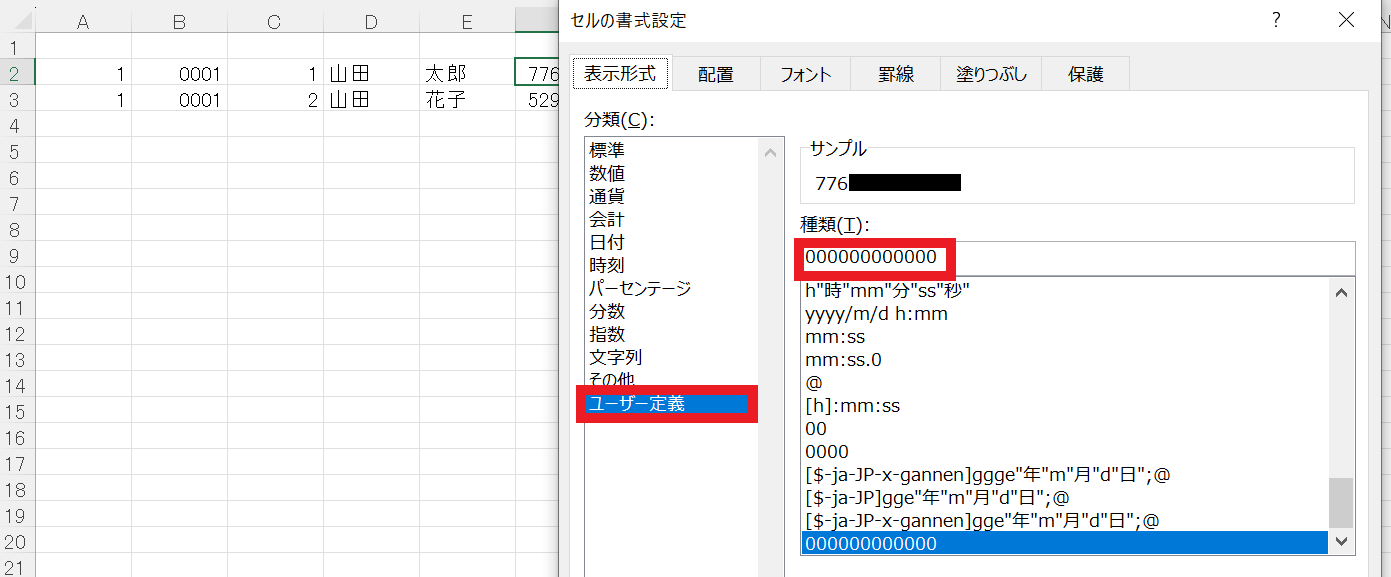Viewport: 1391px width, 577px height.
Task: Pick the パーセンテージ category
Action: coord(640,288)
